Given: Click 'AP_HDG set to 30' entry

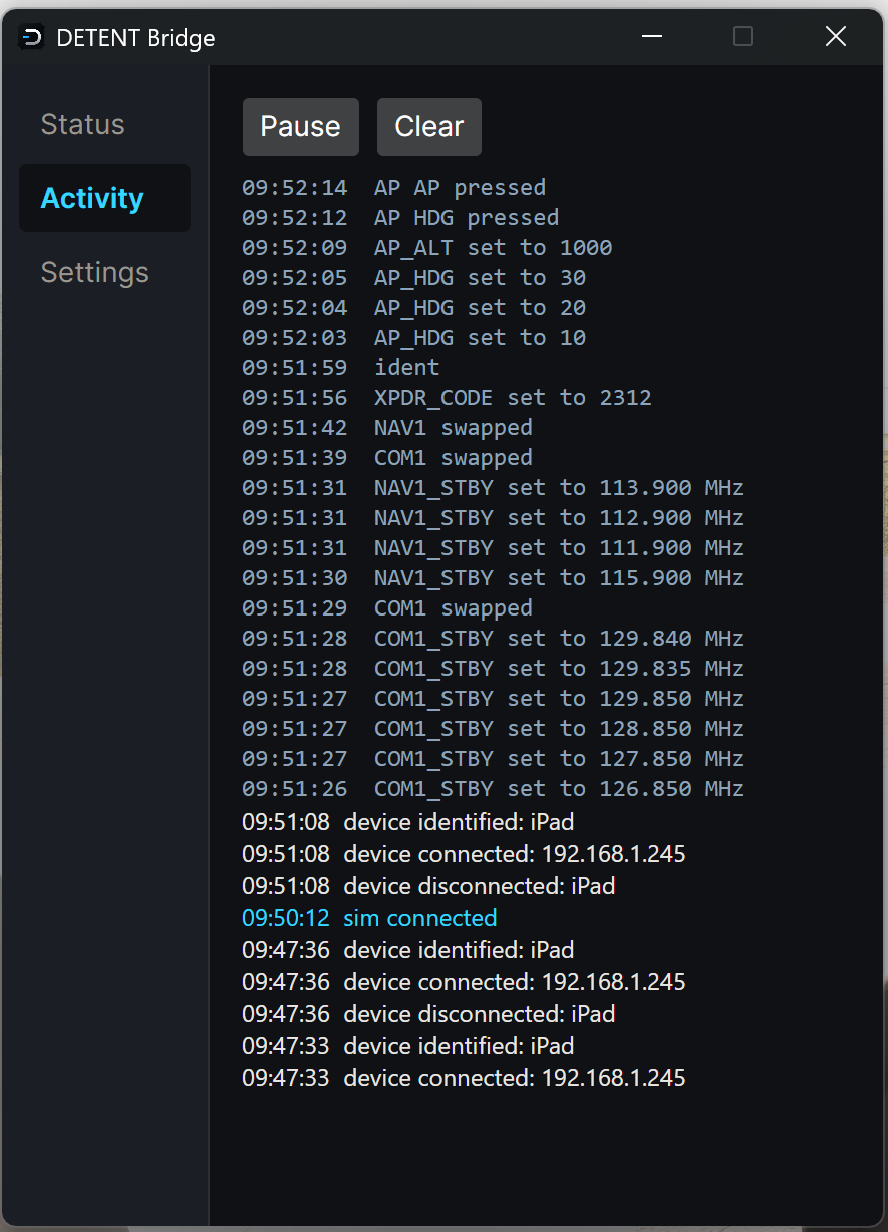Looking at the screenshot, I should (414, 277).
